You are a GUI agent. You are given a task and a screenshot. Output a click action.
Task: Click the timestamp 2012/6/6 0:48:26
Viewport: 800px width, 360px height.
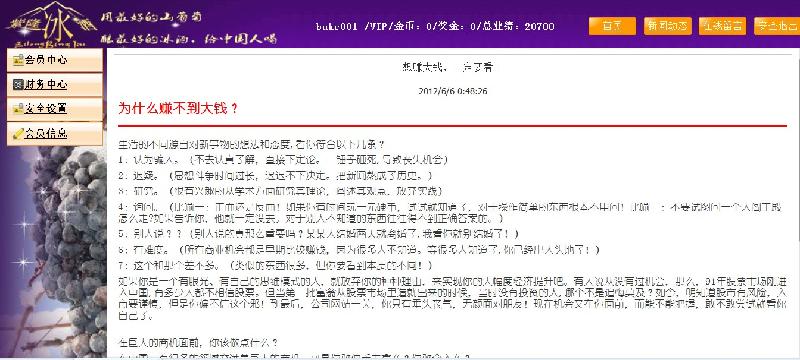453,91
